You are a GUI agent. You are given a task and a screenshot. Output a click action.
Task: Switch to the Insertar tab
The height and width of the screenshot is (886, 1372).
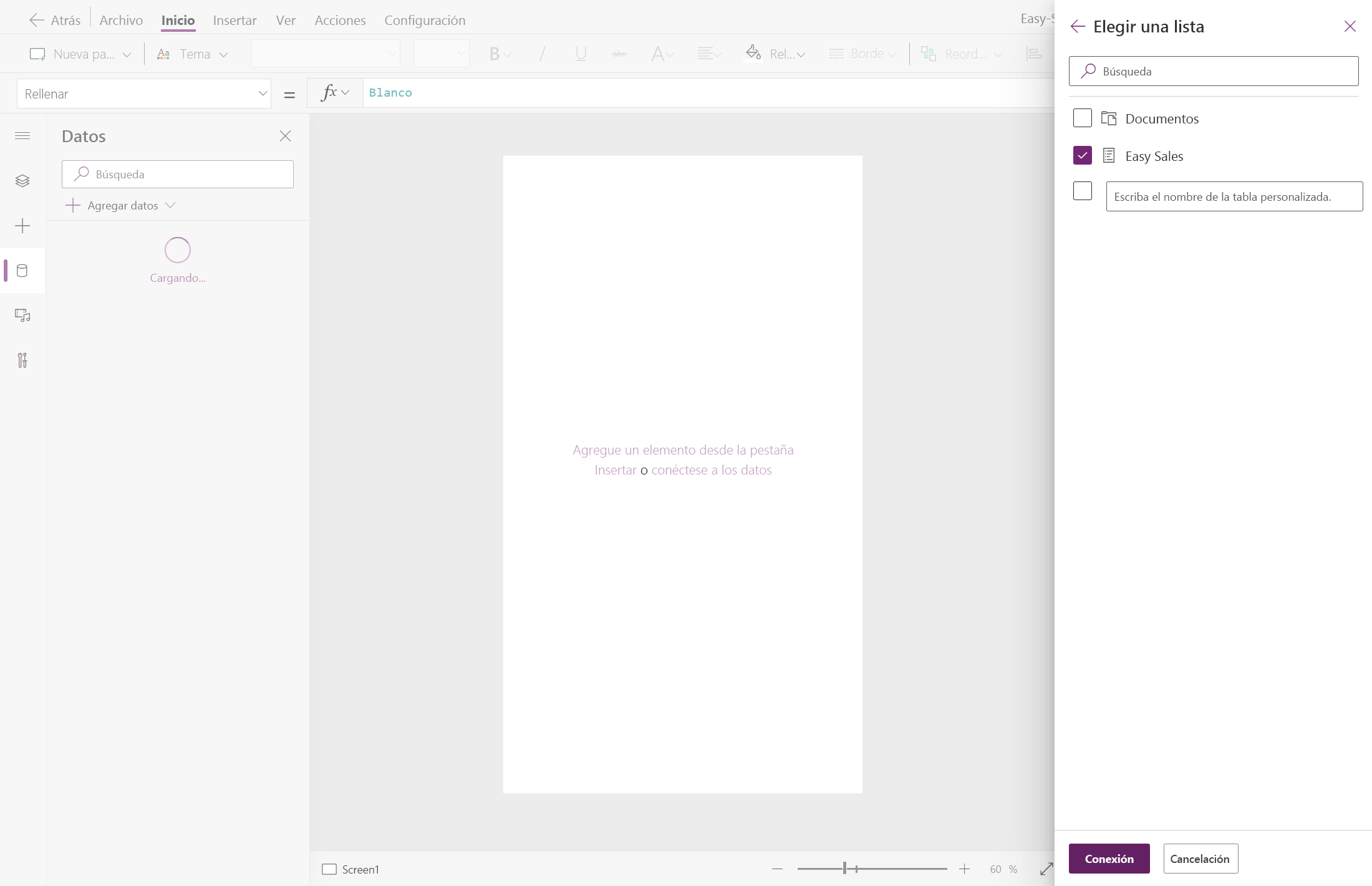click(x=234, y=20)
